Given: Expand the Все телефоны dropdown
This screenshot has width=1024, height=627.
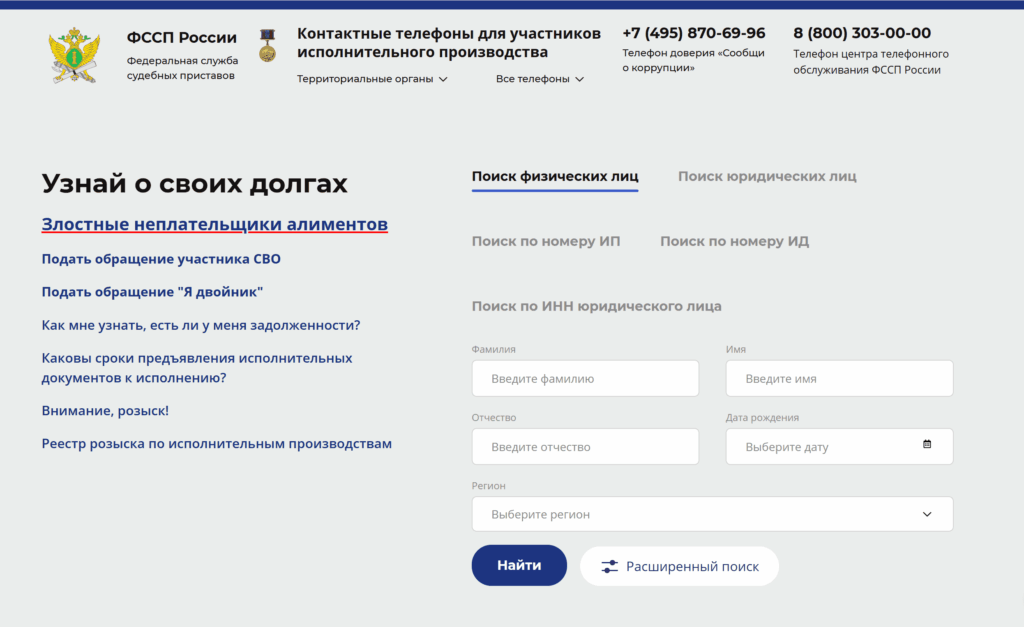Looking at the screenshot, I should click(x=539, y=79).
